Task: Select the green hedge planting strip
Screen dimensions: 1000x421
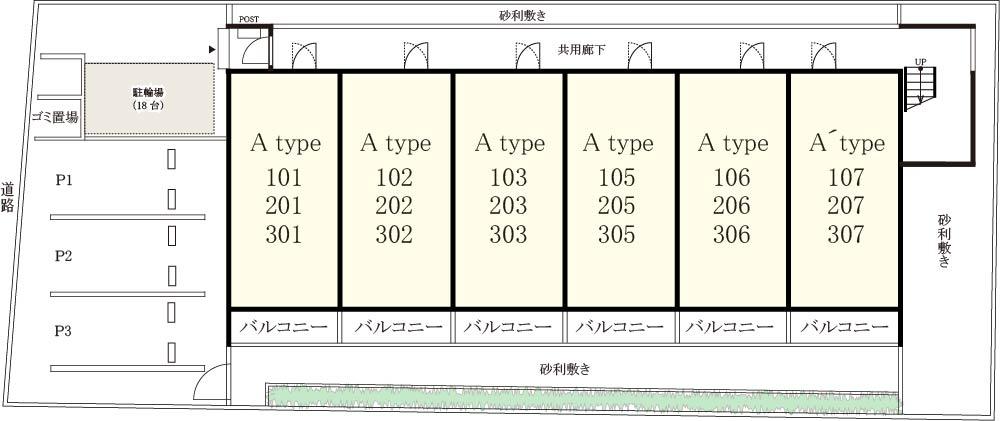Action: 583,399
